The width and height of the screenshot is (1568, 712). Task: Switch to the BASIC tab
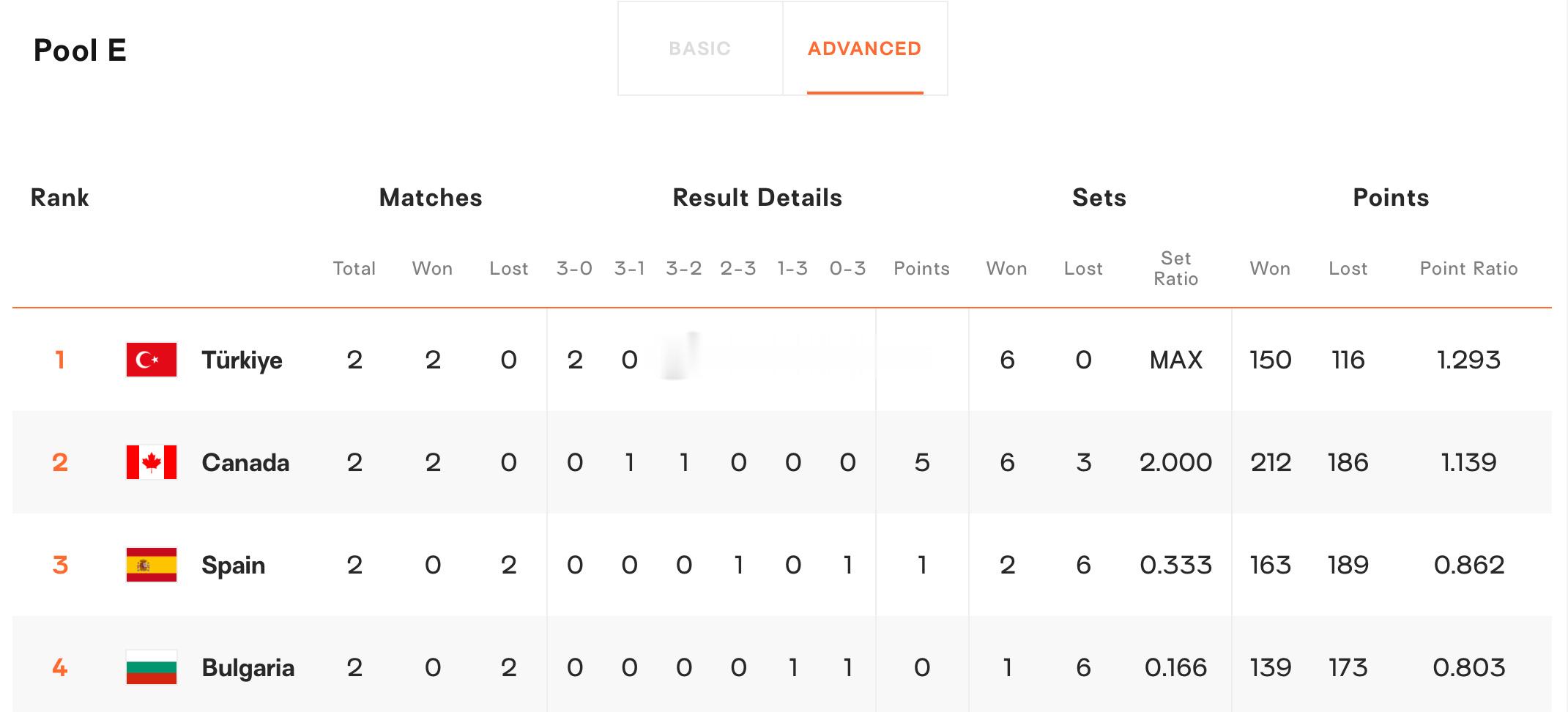pos(699,48)
